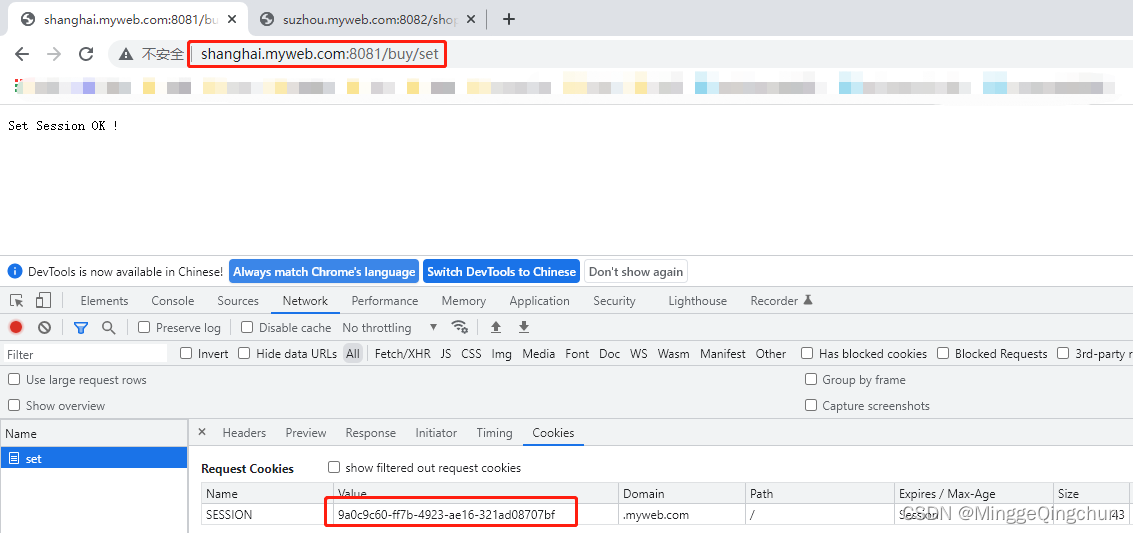
Task: Enable Disable cache checkbox
Action: [247, 327]
